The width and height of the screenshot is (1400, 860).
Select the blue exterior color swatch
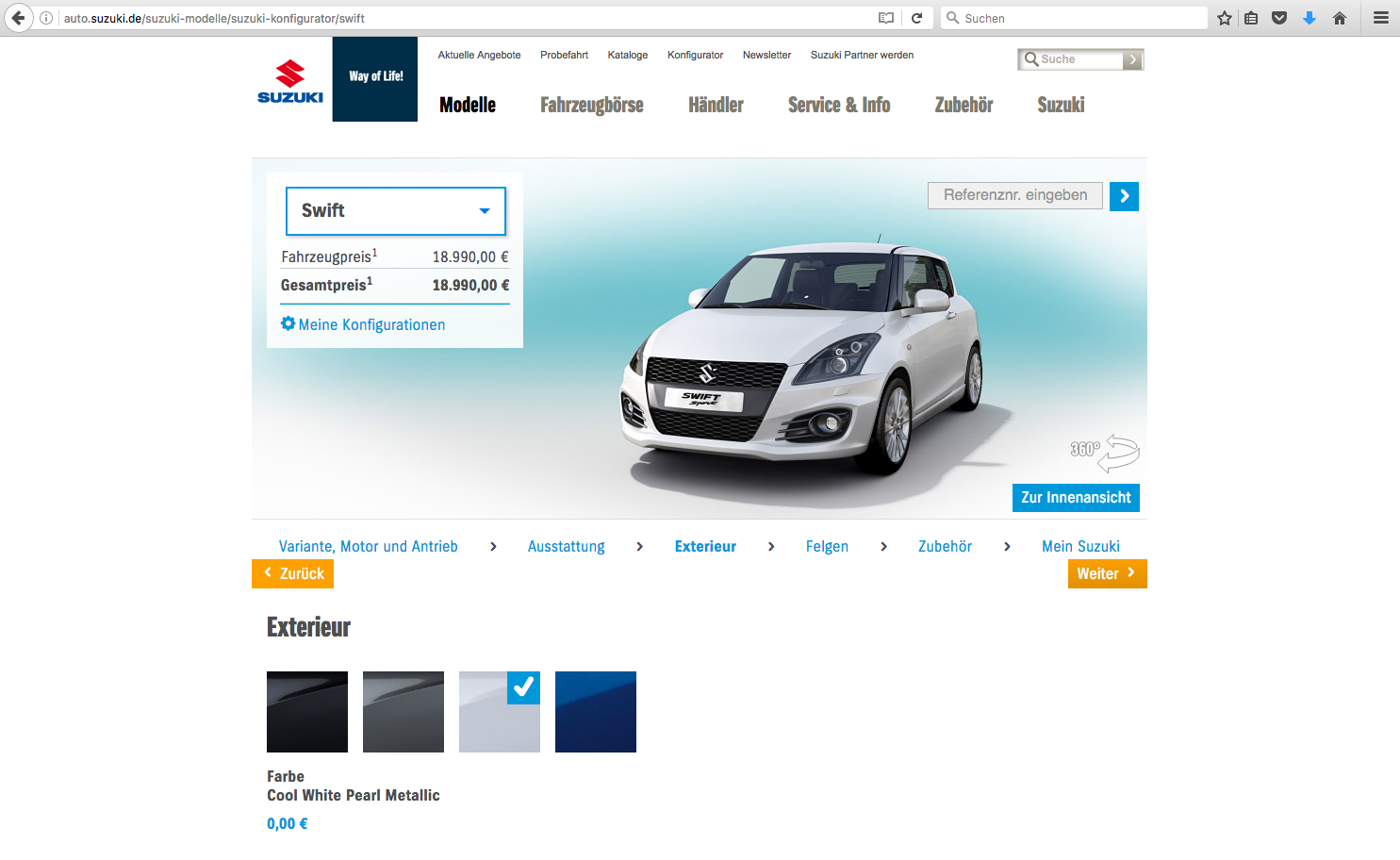pos(596,712)
